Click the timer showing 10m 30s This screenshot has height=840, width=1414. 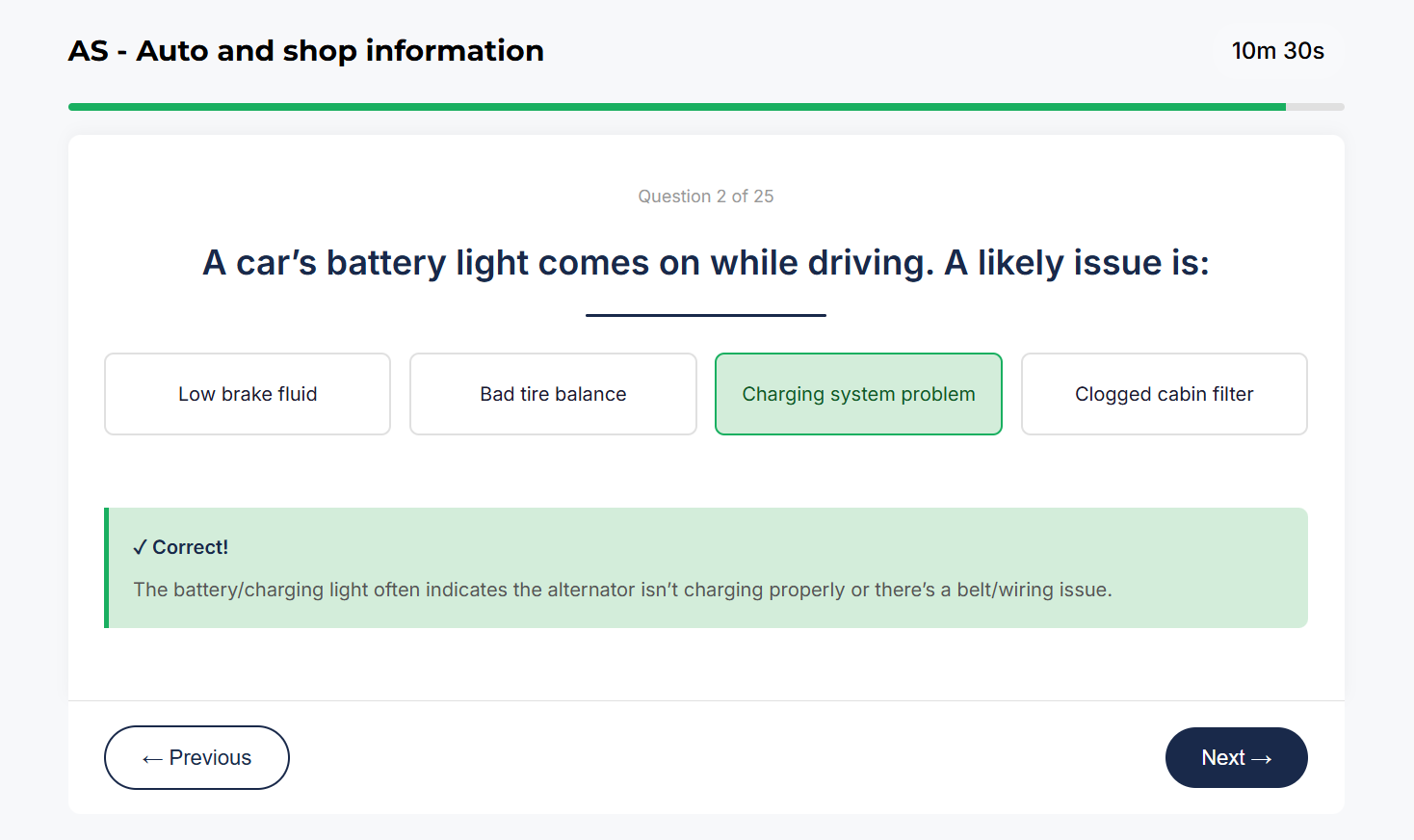(1278, 51)
